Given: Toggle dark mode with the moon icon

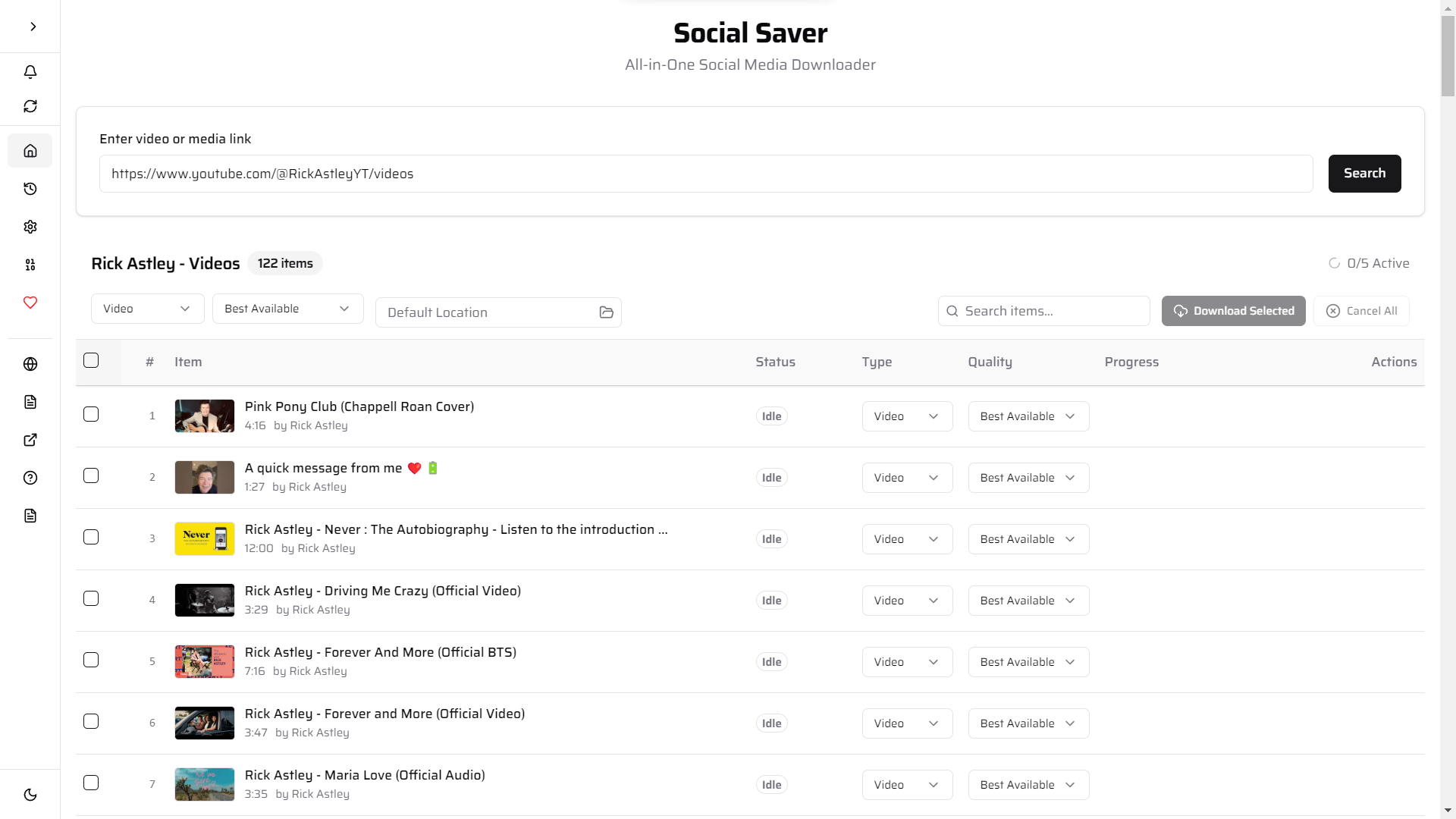Looking at the screenshot, I should [30, 794].
